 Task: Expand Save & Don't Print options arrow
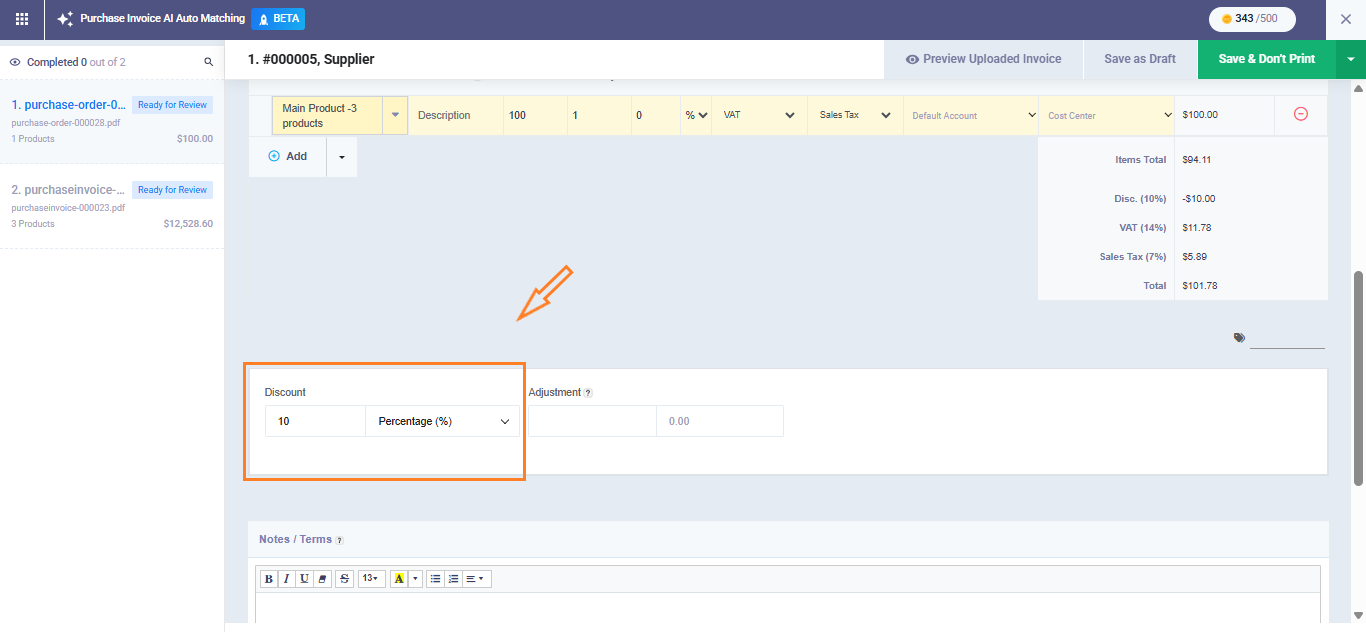click(x=1350, y=59)
